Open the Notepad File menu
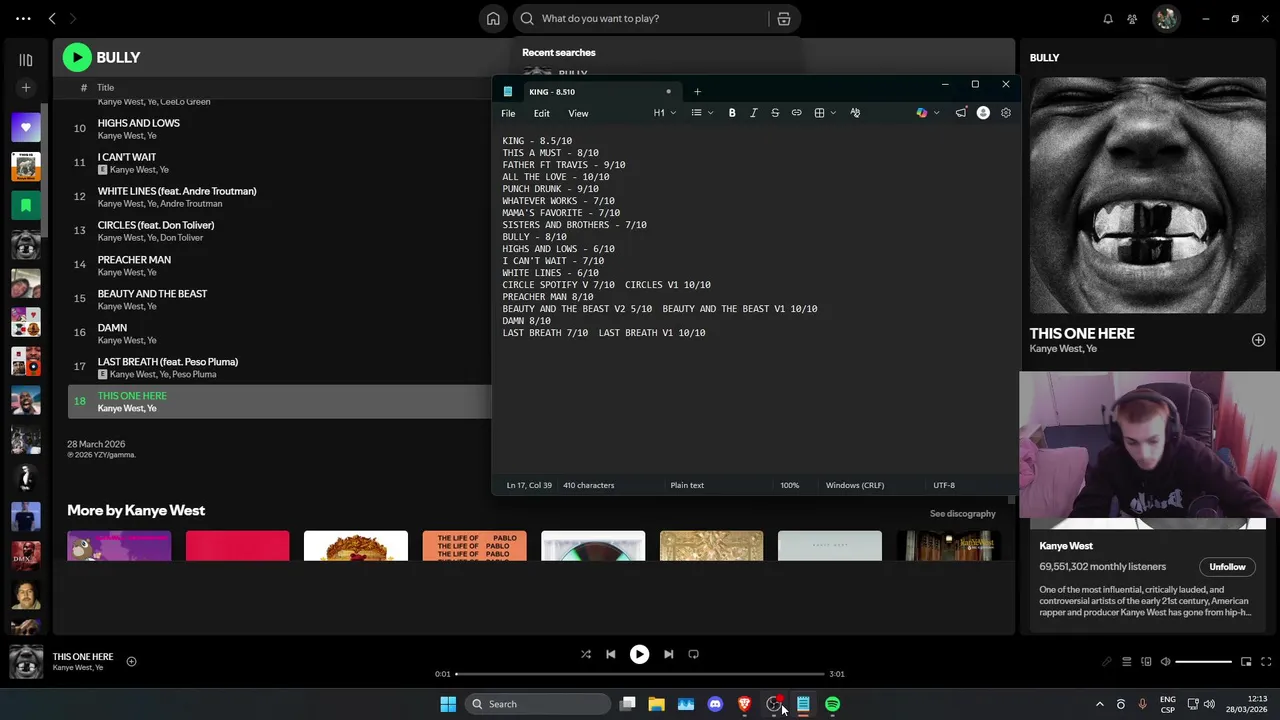The width and height of the screenshot is (1280, 720). (508, 113)
